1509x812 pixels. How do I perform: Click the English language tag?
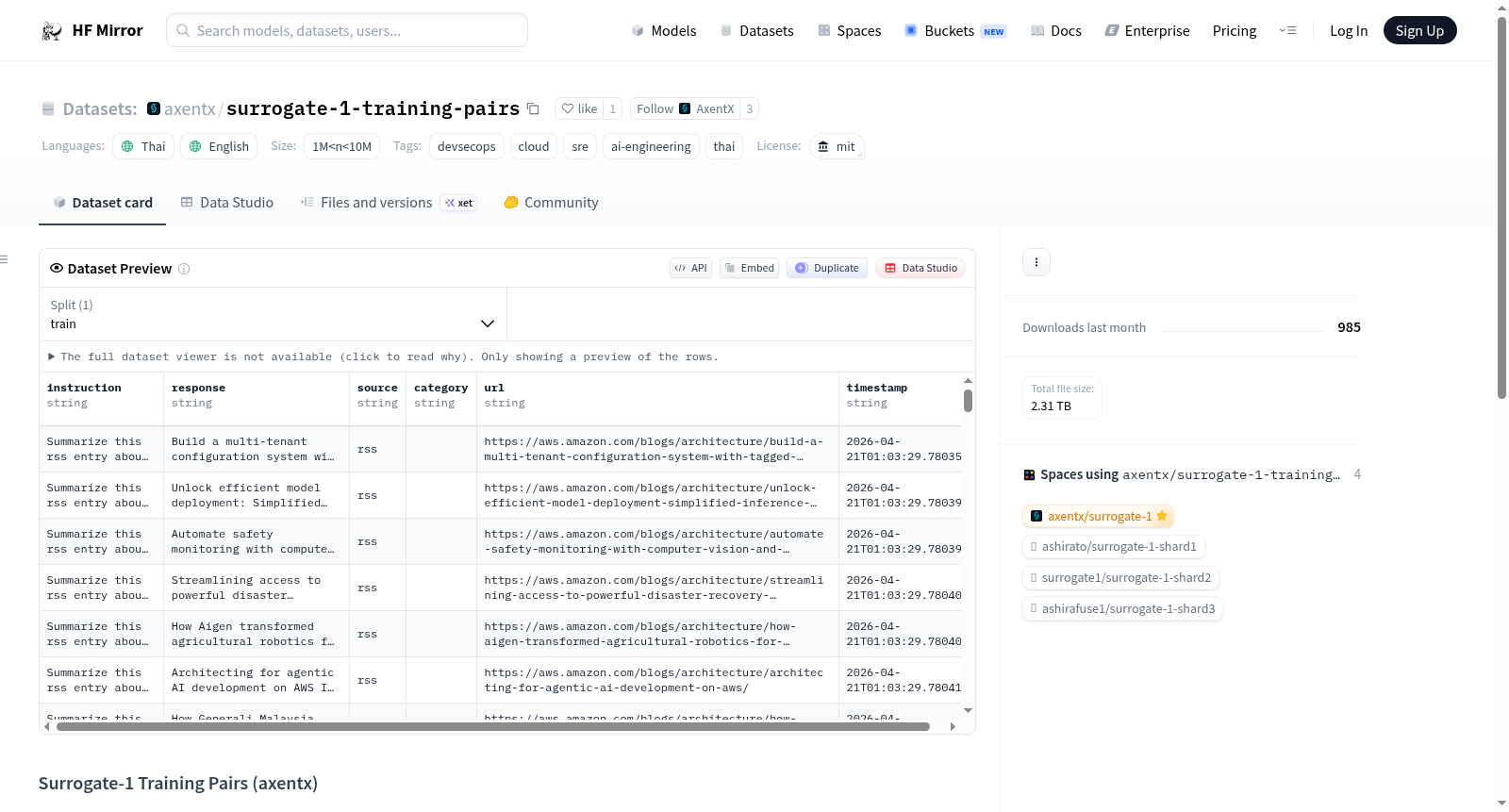pos(219,146)
